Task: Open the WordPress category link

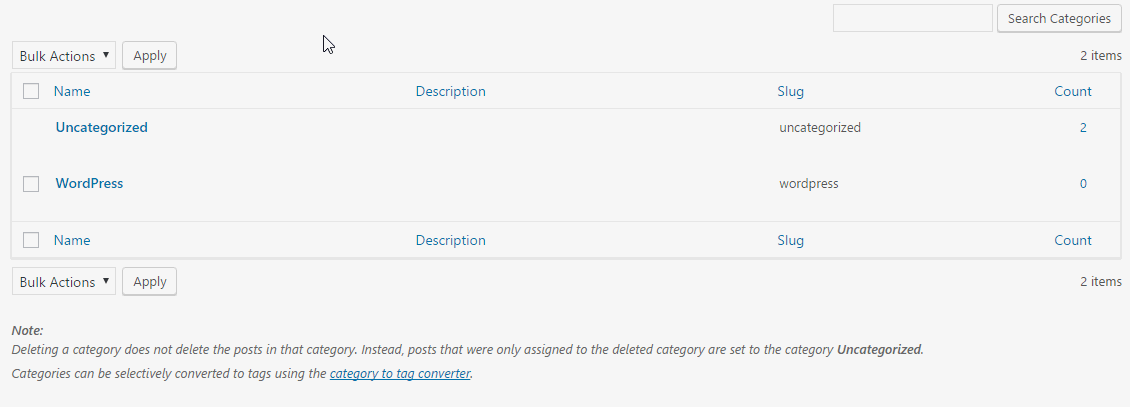Action: tap(89, 183)
